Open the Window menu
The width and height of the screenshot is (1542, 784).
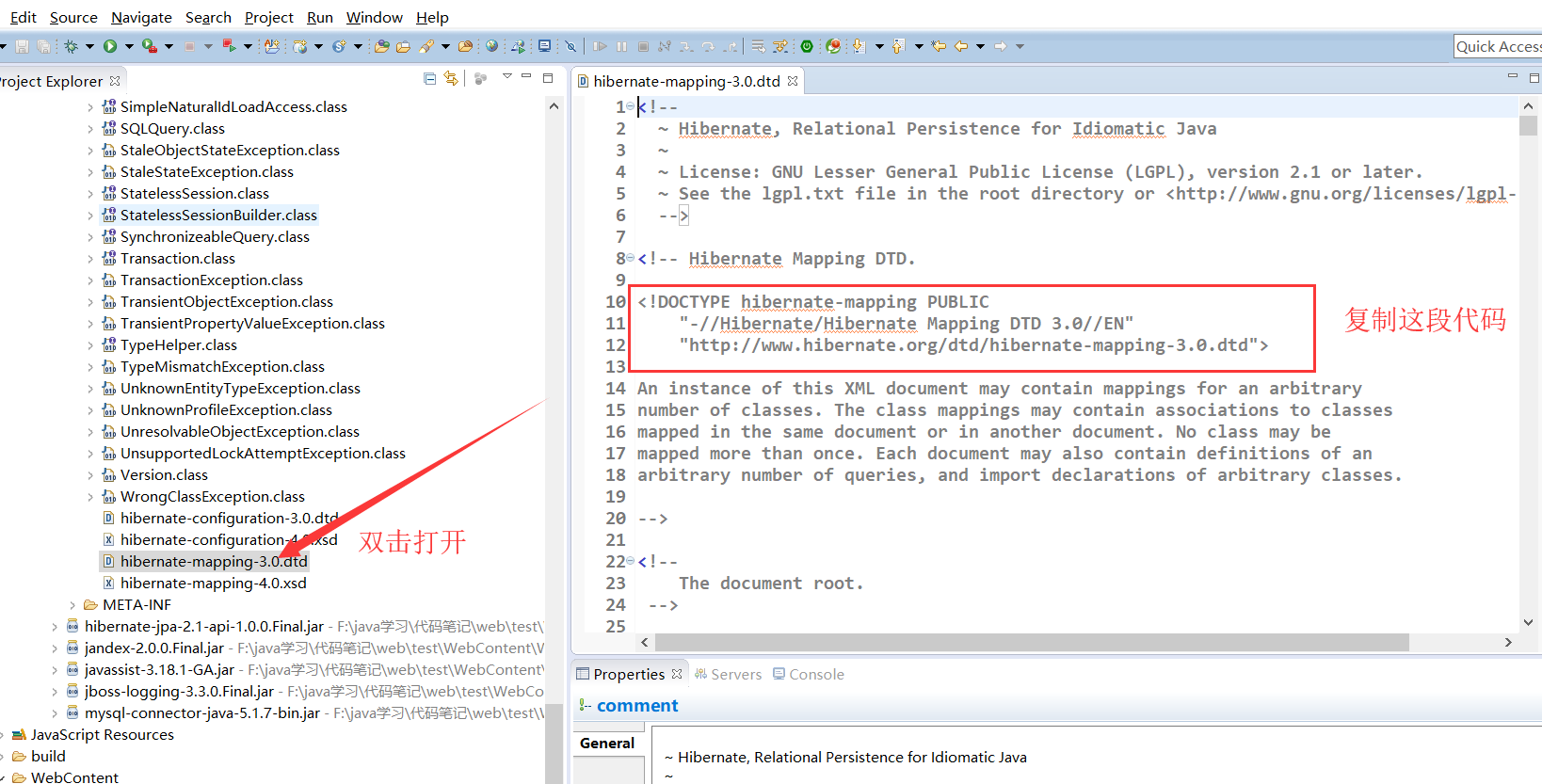(374, 17)
